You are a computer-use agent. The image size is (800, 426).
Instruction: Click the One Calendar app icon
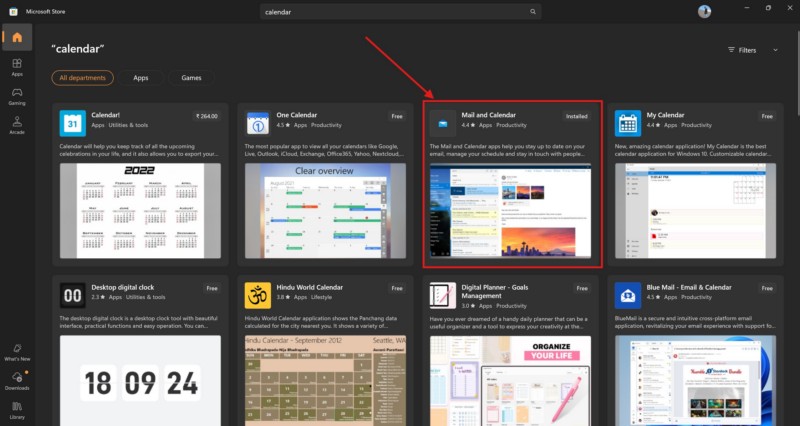(257, 122)
